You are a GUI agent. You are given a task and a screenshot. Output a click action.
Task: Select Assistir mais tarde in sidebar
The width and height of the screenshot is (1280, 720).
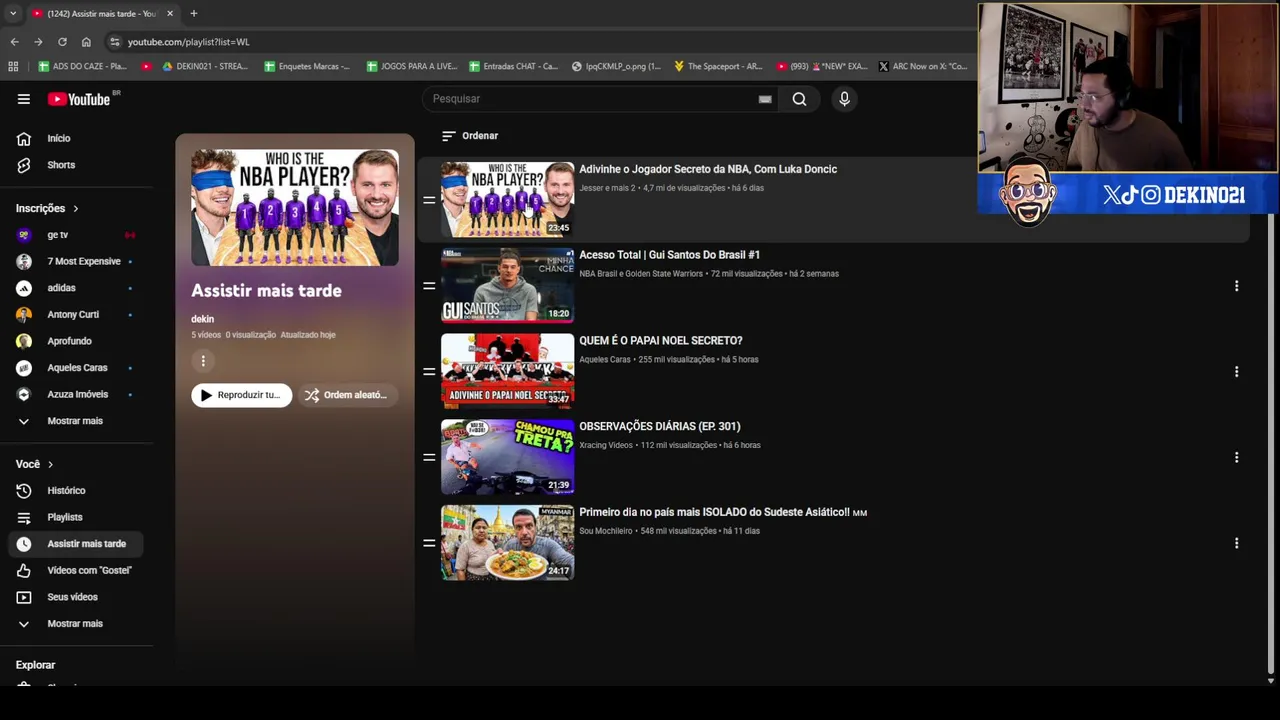click(x=76, y=544)
